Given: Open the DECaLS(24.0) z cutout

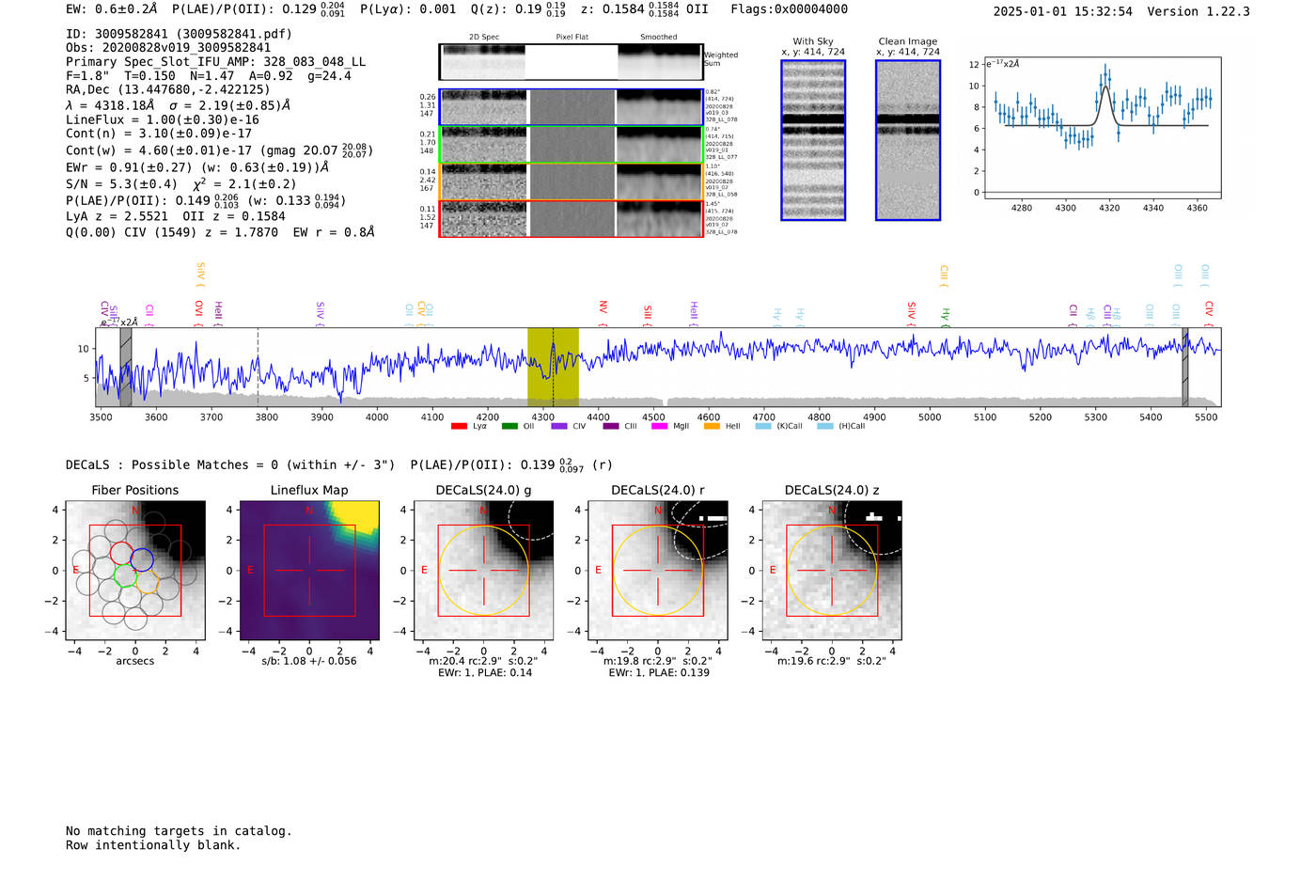Looking at the screenshot, I should [832, 571].
